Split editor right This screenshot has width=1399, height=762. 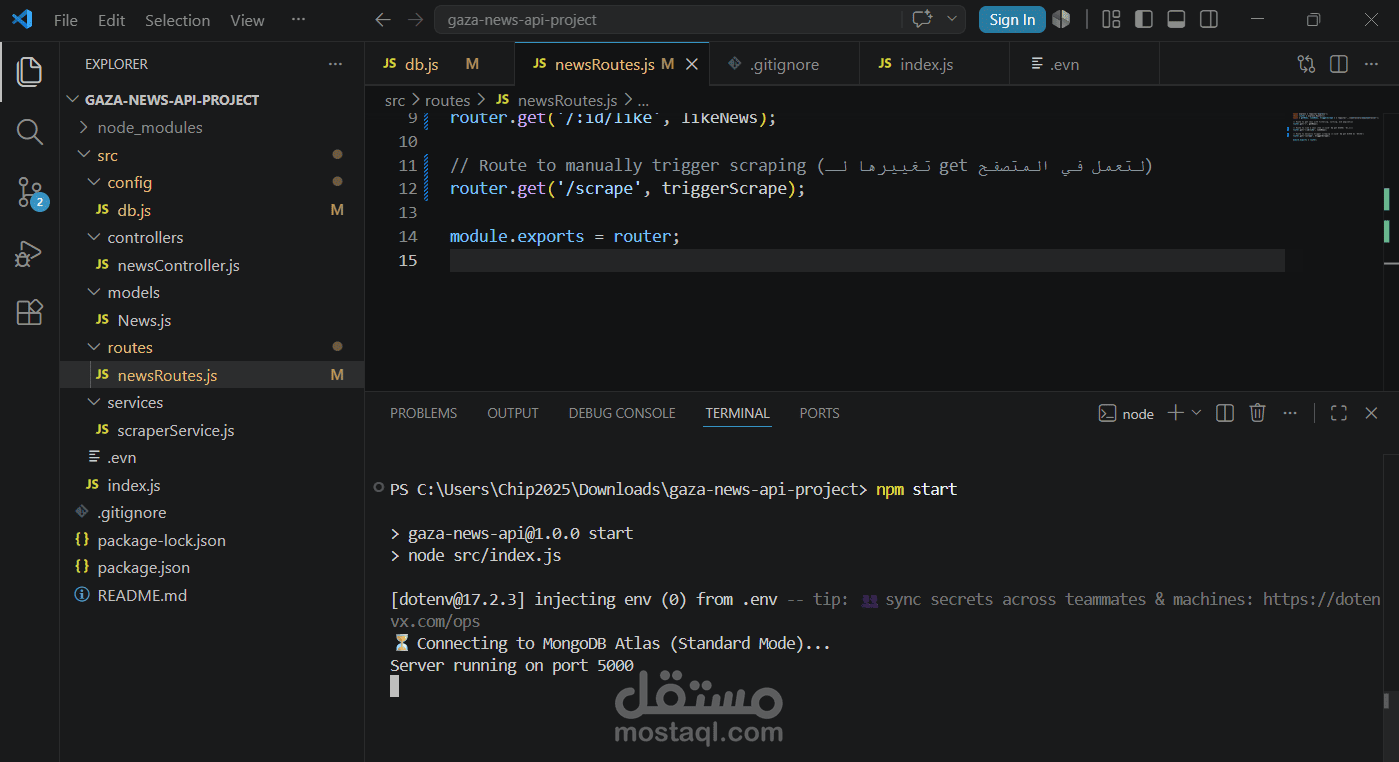(1339, 64)
